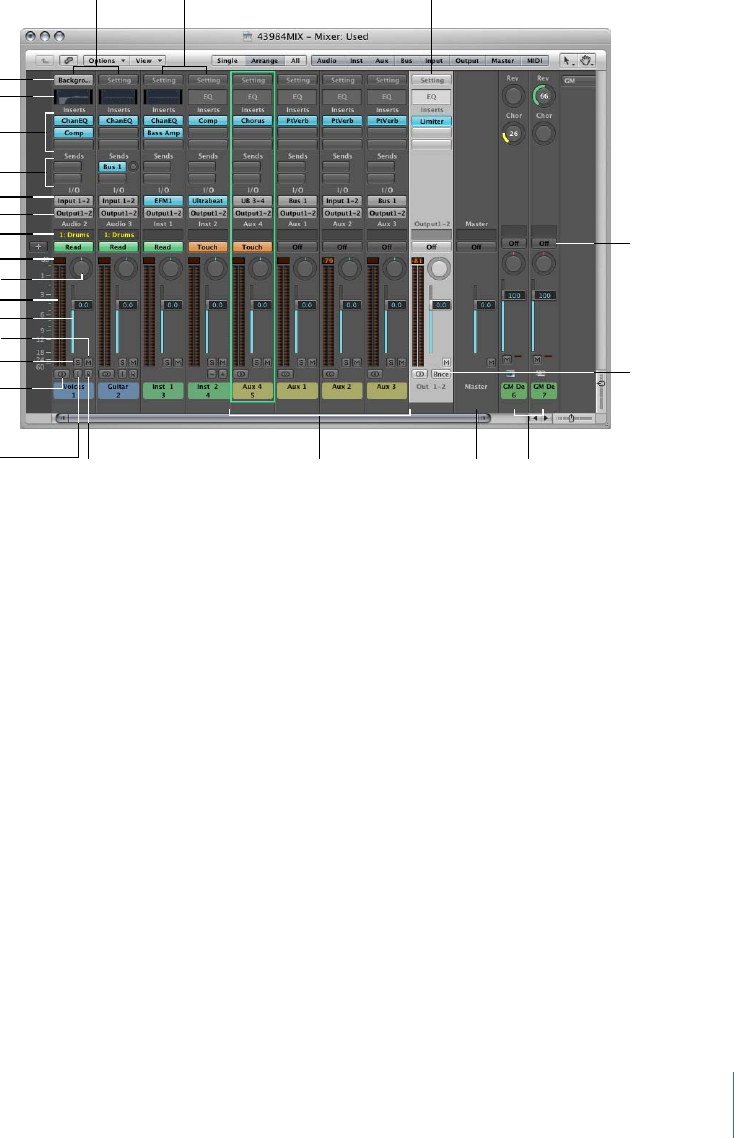The height and width of the screenshot is (1138, 734).
Task: Open Voices automation mode Read menu
Action: coord(74,247)
